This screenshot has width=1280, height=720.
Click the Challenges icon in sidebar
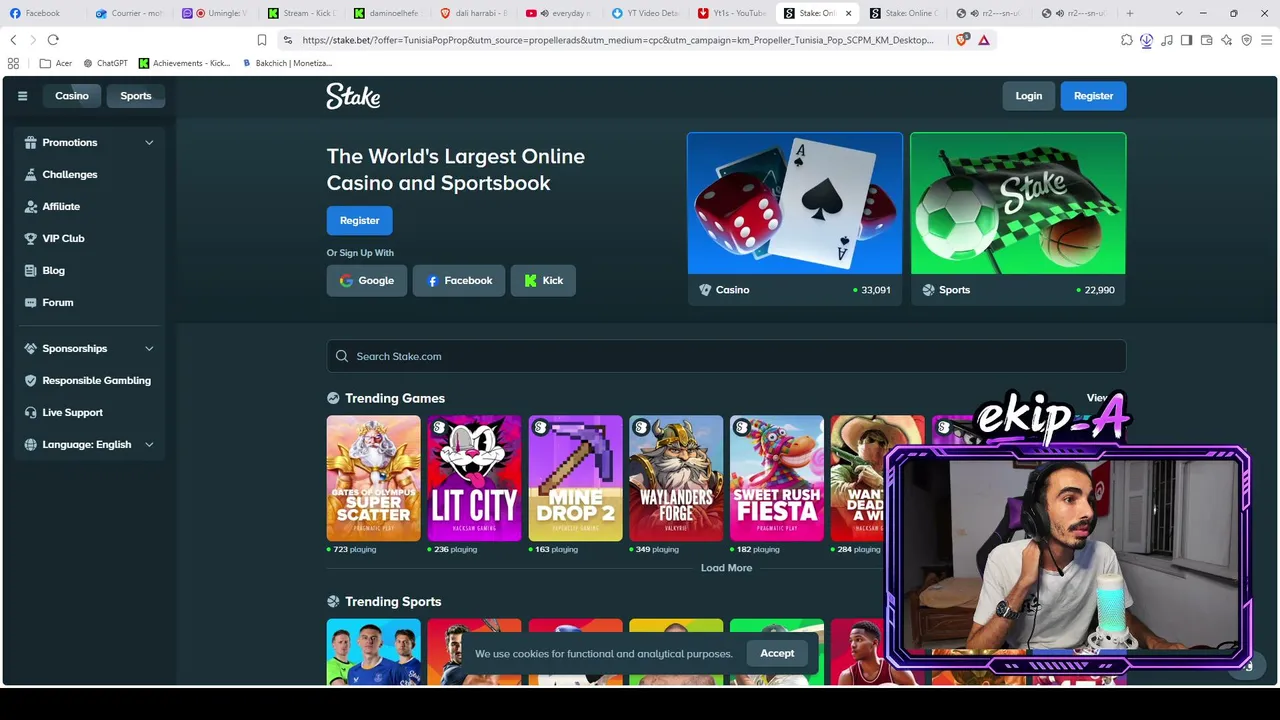coord(30,174)
